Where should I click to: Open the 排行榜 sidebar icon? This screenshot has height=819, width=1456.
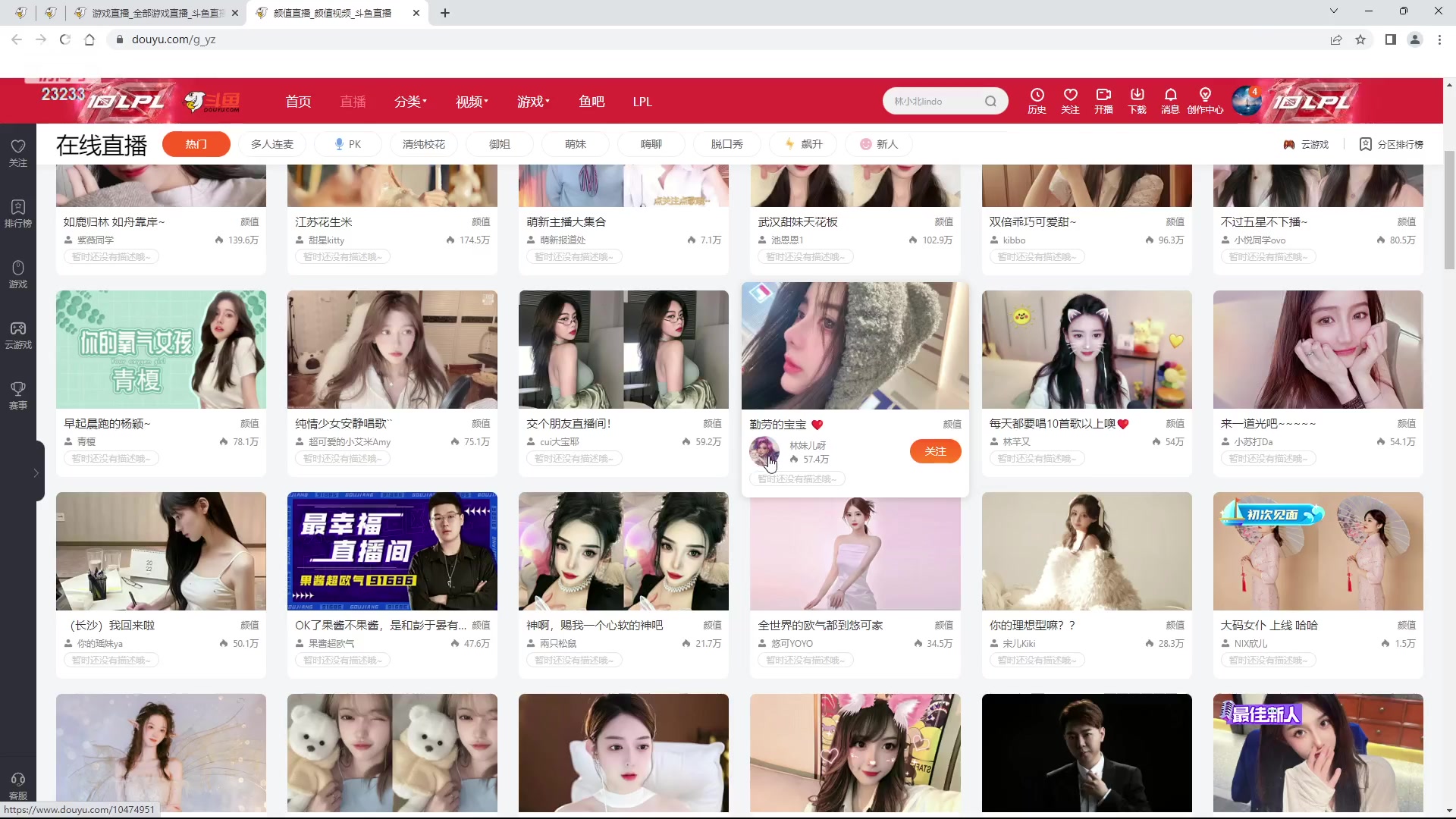17,211
